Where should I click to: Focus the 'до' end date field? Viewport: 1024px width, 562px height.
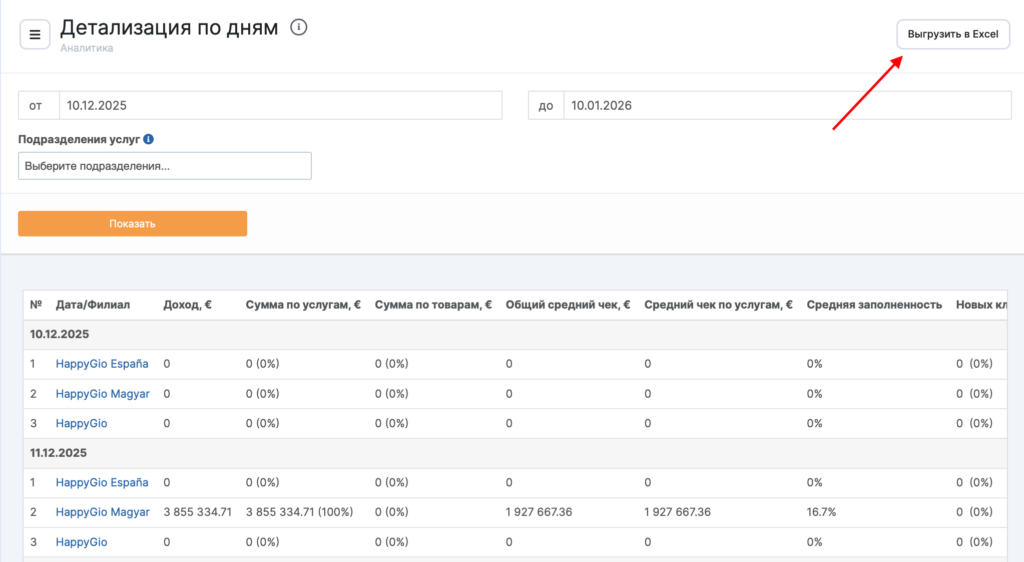coord(786,105)
